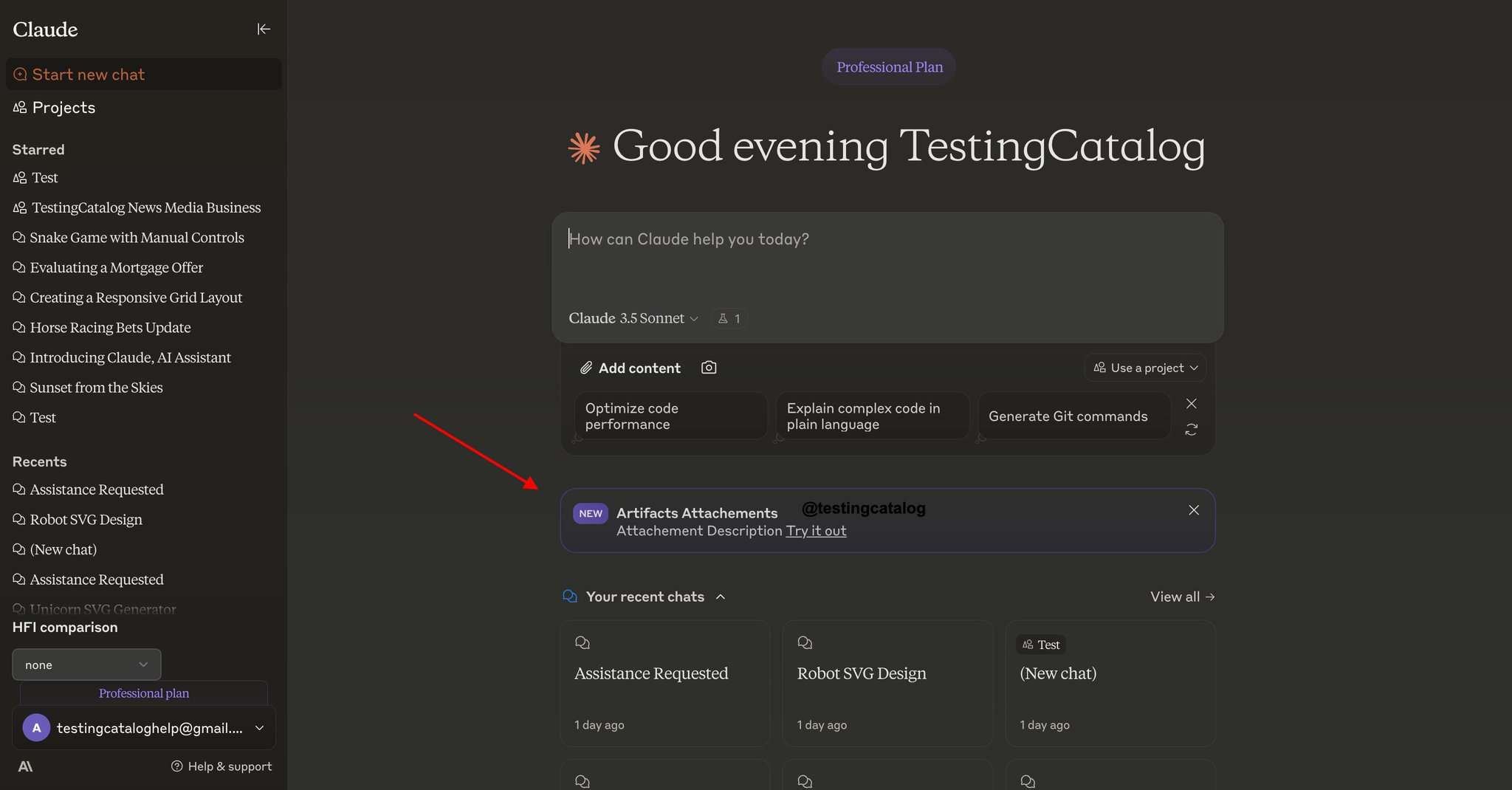Screen dimensions: 1512x790
Task: Click 'View all' recent chats link
Action: (1182, 597)
